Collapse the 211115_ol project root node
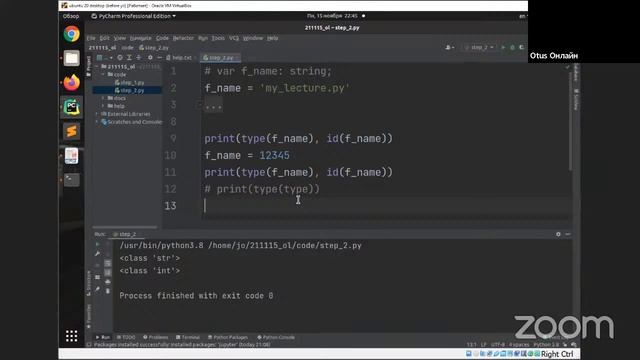The height and width of the screenshot is (360, 640). tap(97, 67)
